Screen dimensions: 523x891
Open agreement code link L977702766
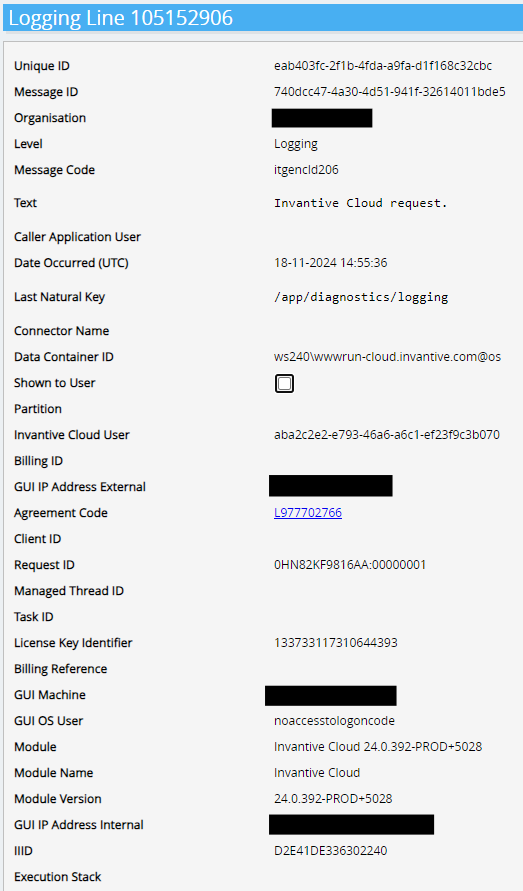tap(308, 513)
